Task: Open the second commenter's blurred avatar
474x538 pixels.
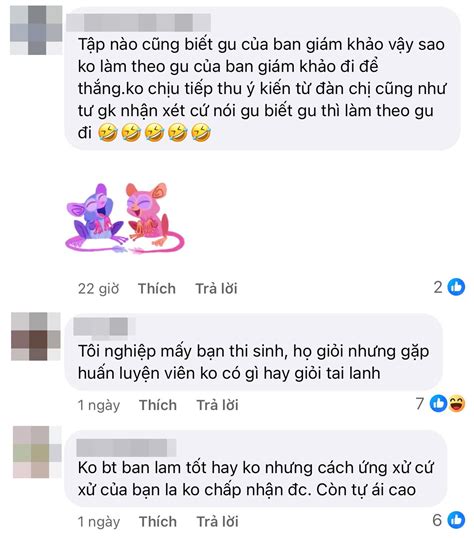Action: 36,336
